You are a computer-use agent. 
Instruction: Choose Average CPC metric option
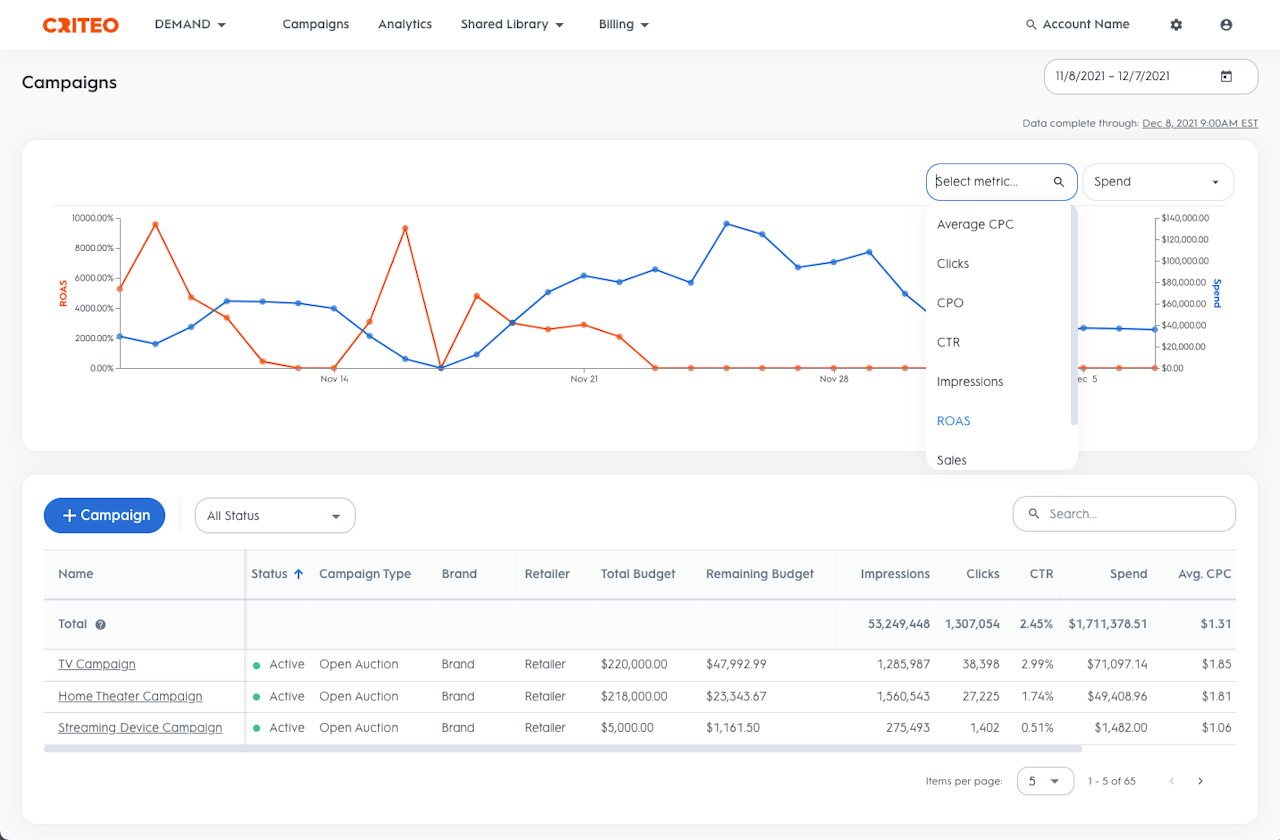coord(975,224)
